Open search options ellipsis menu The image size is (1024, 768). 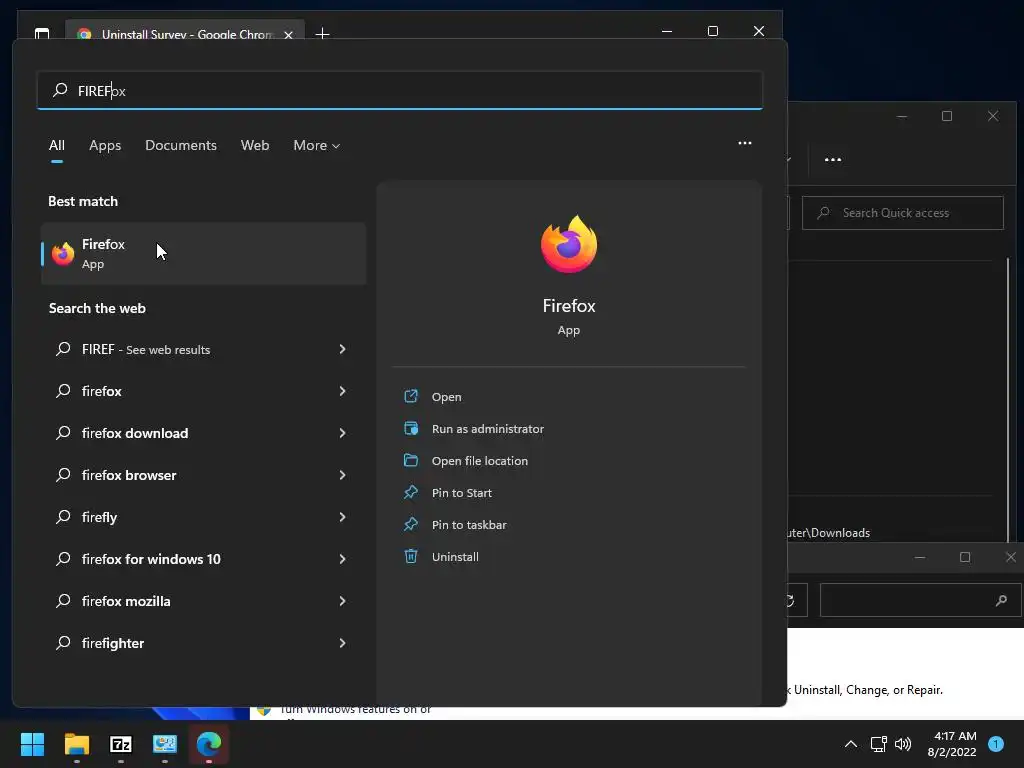click(x=744, y=143)
